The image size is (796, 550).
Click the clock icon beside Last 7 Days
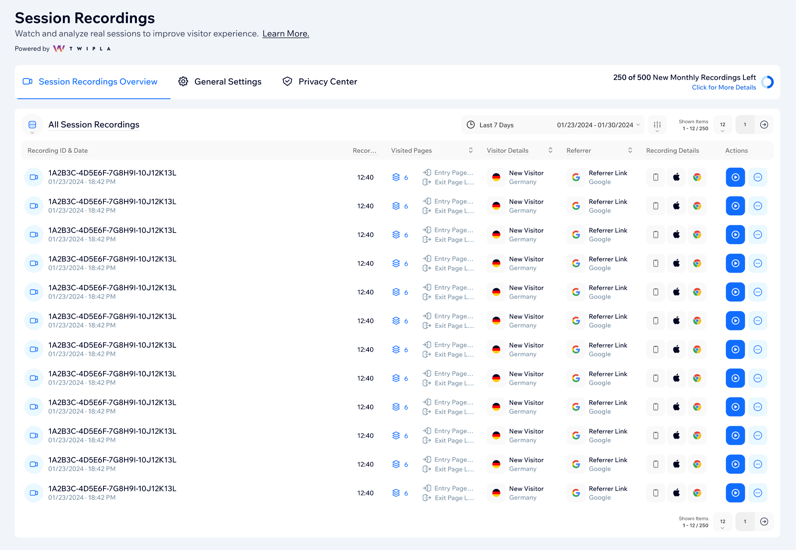(471, 125)
